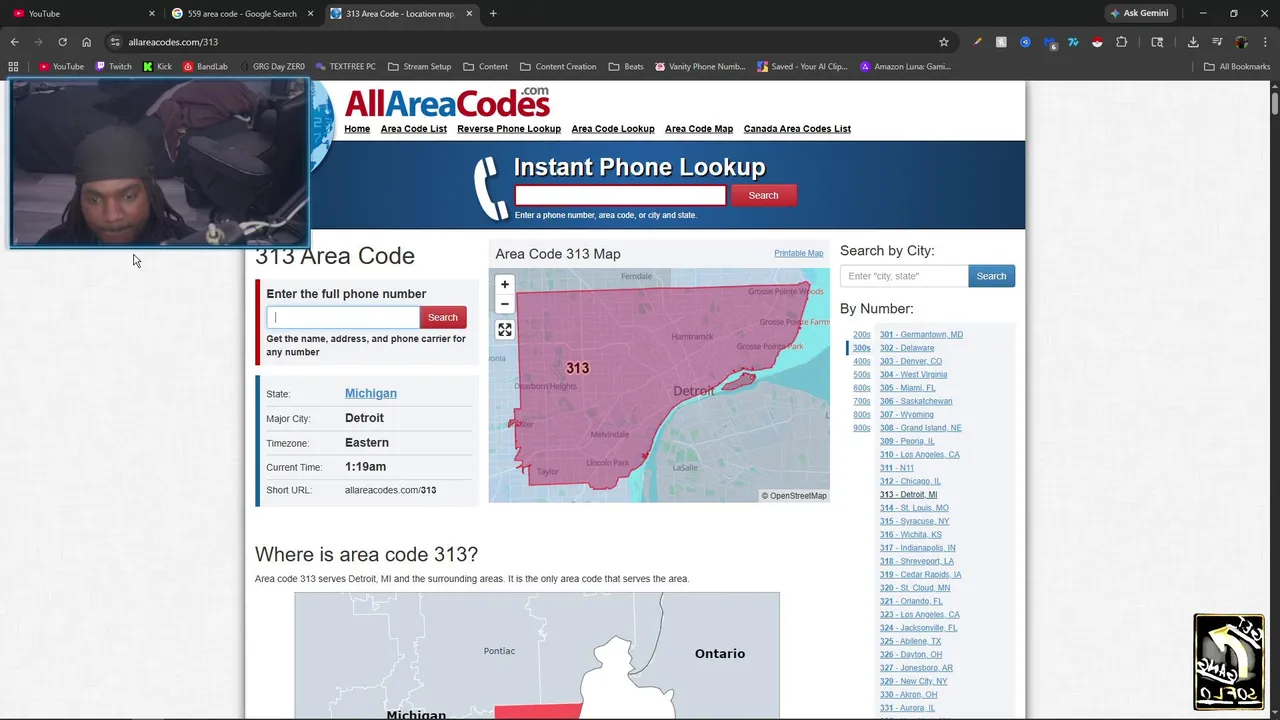Open the YouTube bookmark
The width and height of the screenshot is (1280, 720).
click(61, 67)
